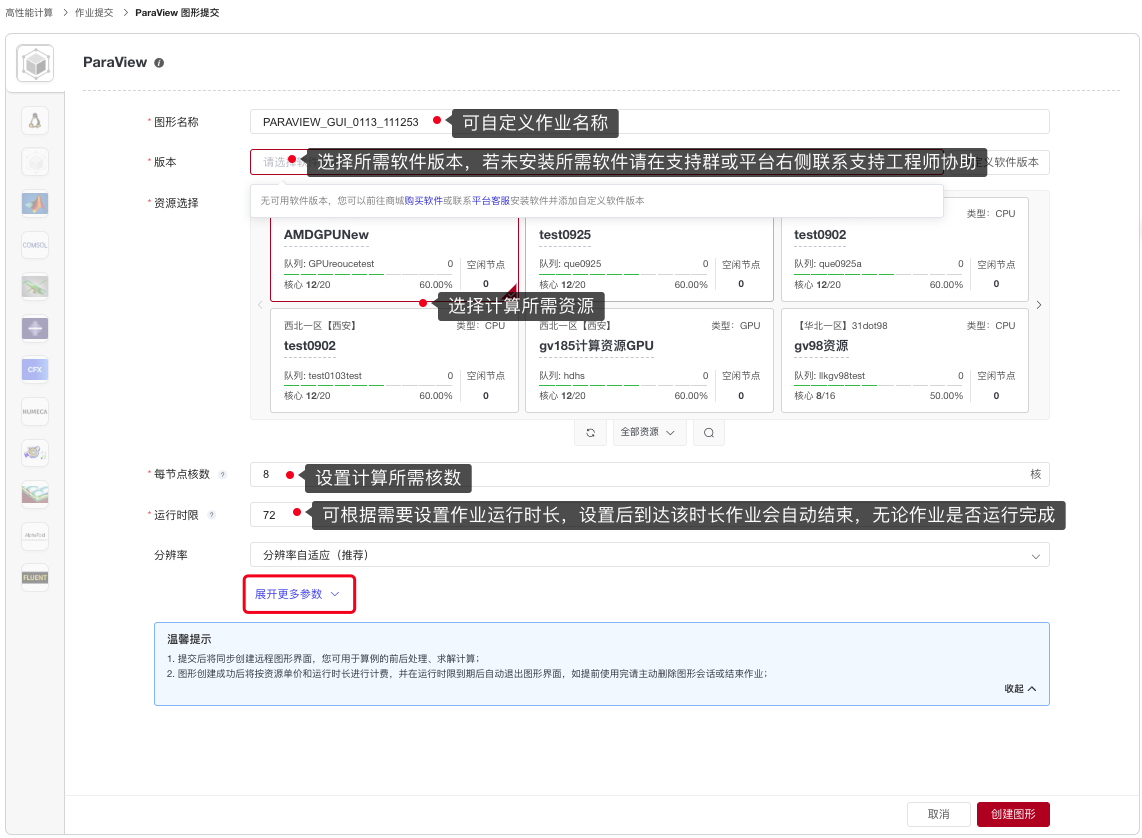The width and height of the screenshot is (1142, 838).
Task: Select the AMDGPUNew resource card
Action: pyautogui.click(x=394, y=260)
